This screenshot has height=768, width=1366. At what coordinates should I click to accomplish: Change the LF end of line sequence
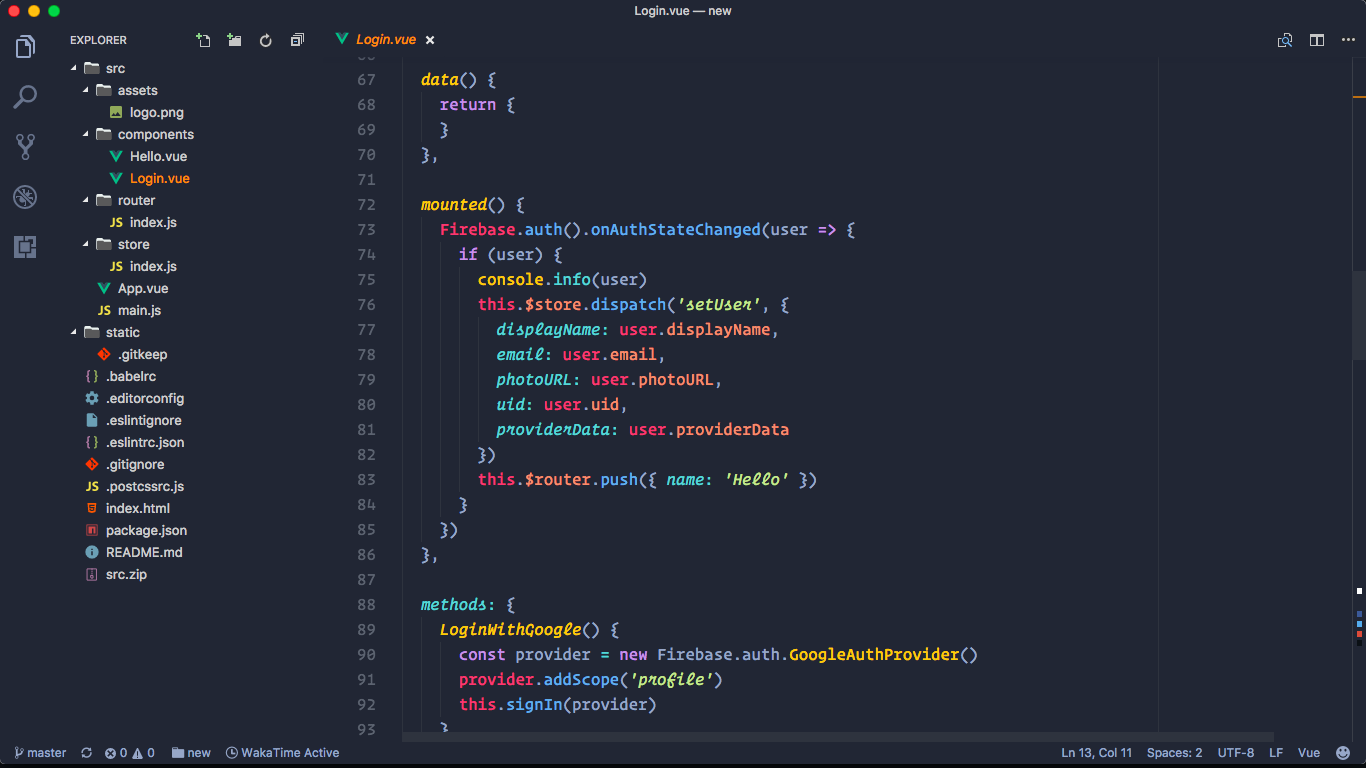click(1276, 753)
